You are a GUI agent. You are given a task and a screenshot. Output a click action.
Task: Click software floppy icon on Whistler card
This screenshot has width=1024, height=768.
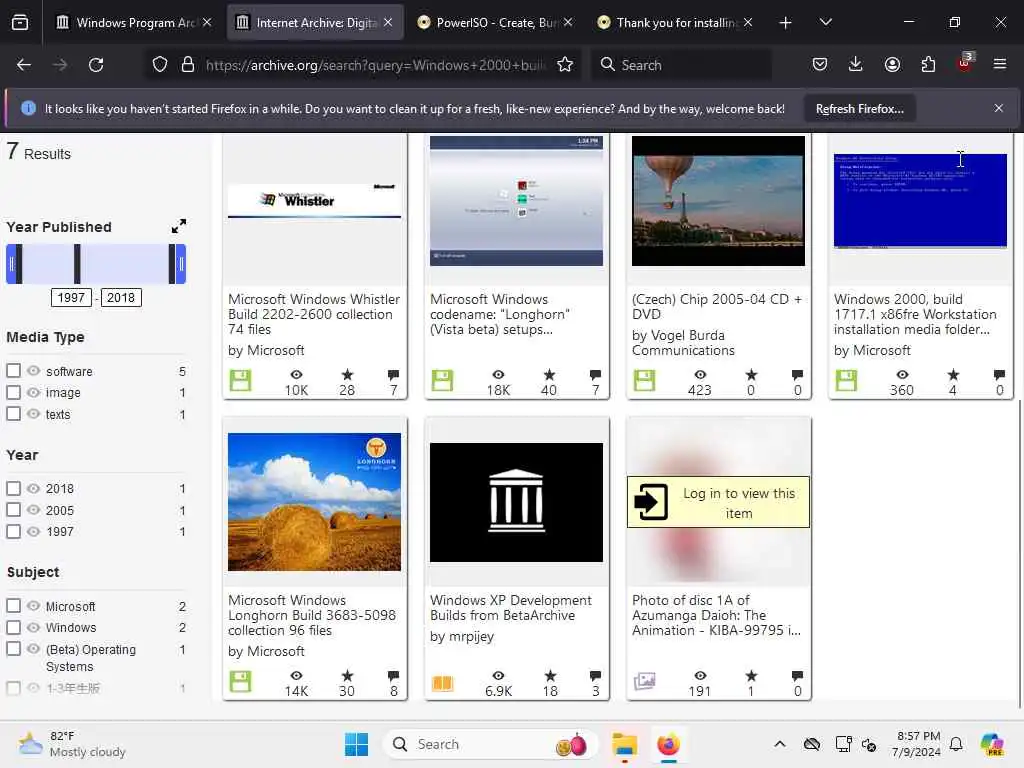click(x=240, y=381)
